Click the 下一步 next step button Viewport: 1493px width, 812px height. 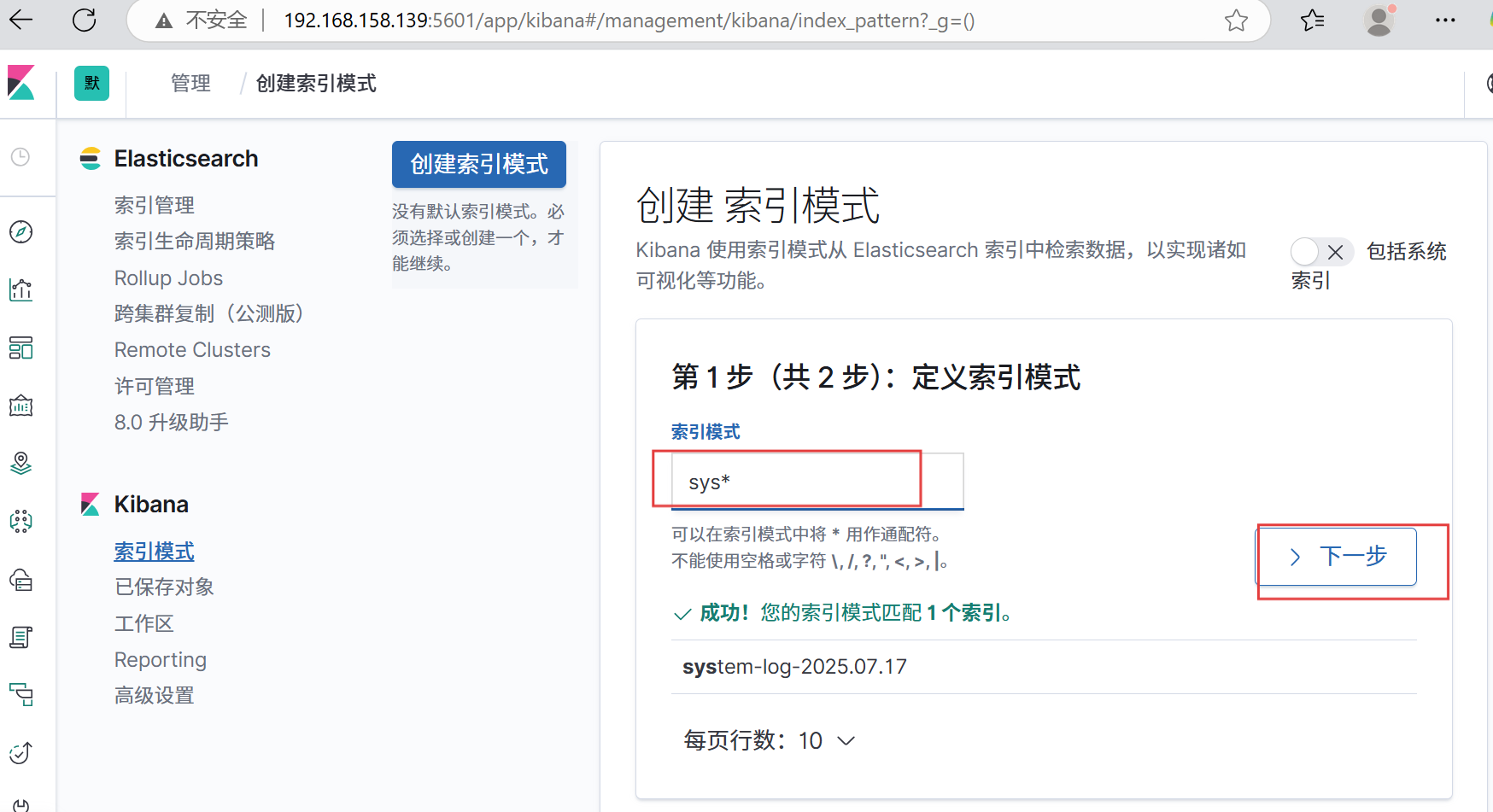click(1338, 557)
